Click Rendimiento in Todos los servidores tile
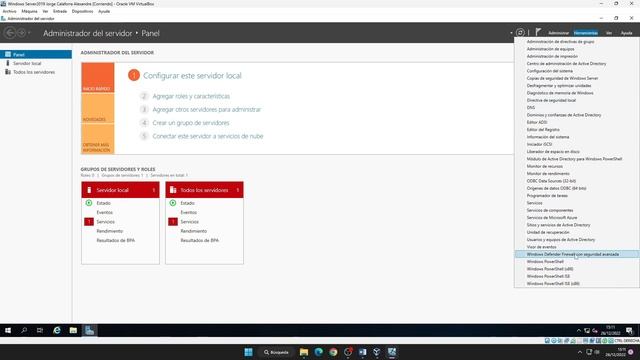This screenshot has width=640, height=360. (193, 231)
